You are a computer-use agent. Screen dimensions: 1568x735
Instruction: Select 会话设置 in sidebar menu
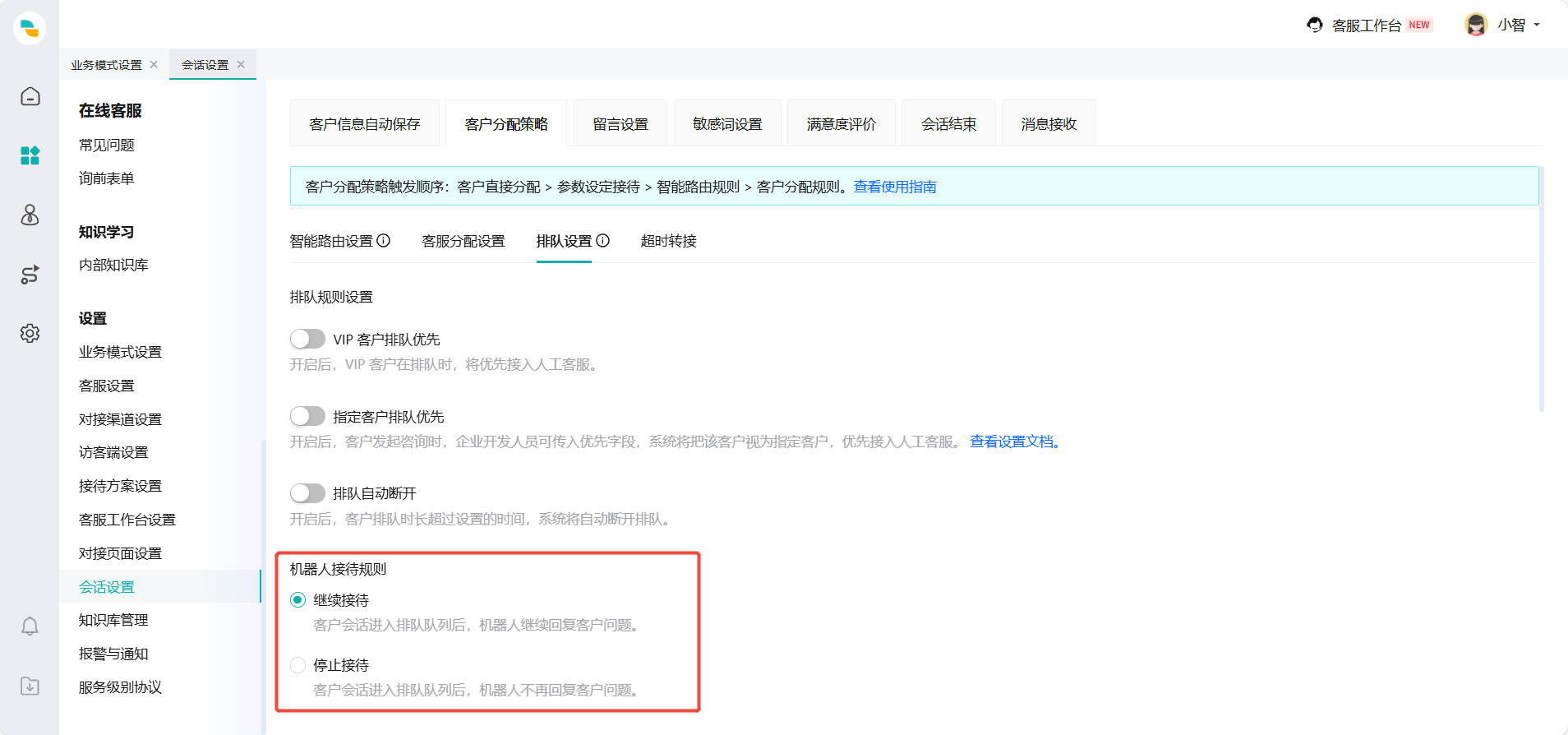(x=160, y=586)
